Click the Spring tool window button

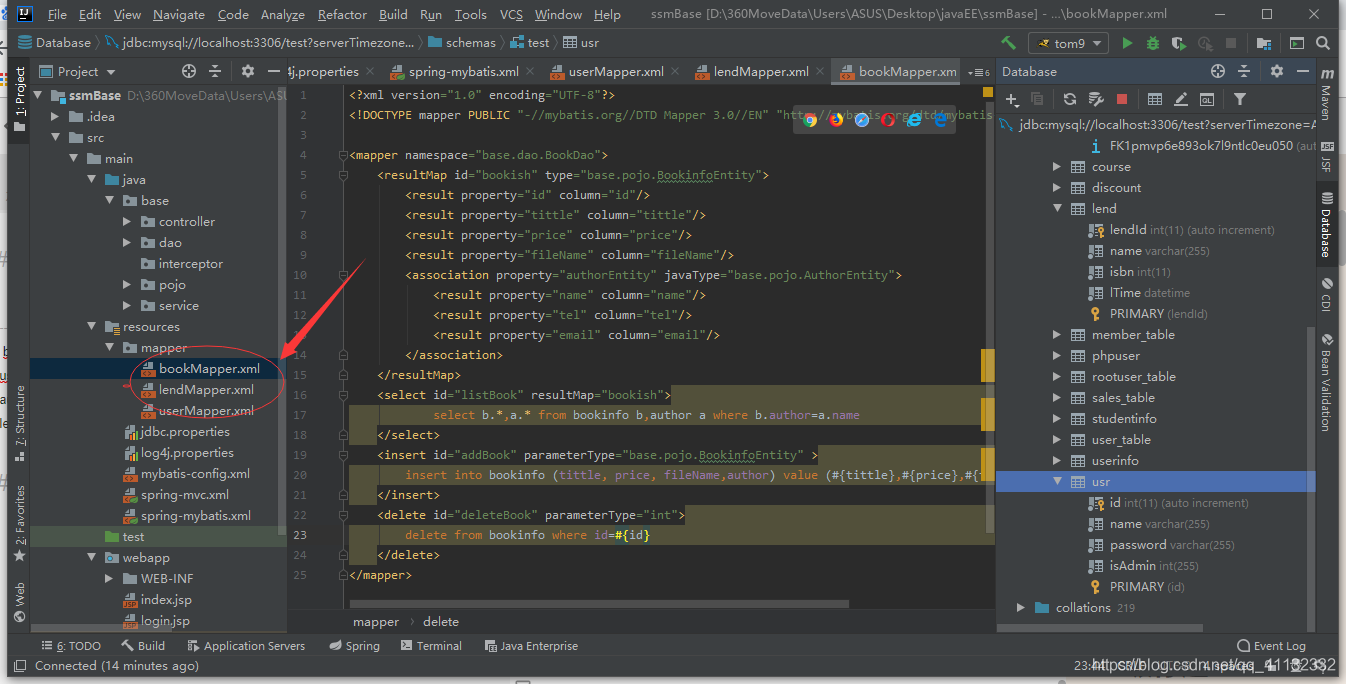click(353, 646)
